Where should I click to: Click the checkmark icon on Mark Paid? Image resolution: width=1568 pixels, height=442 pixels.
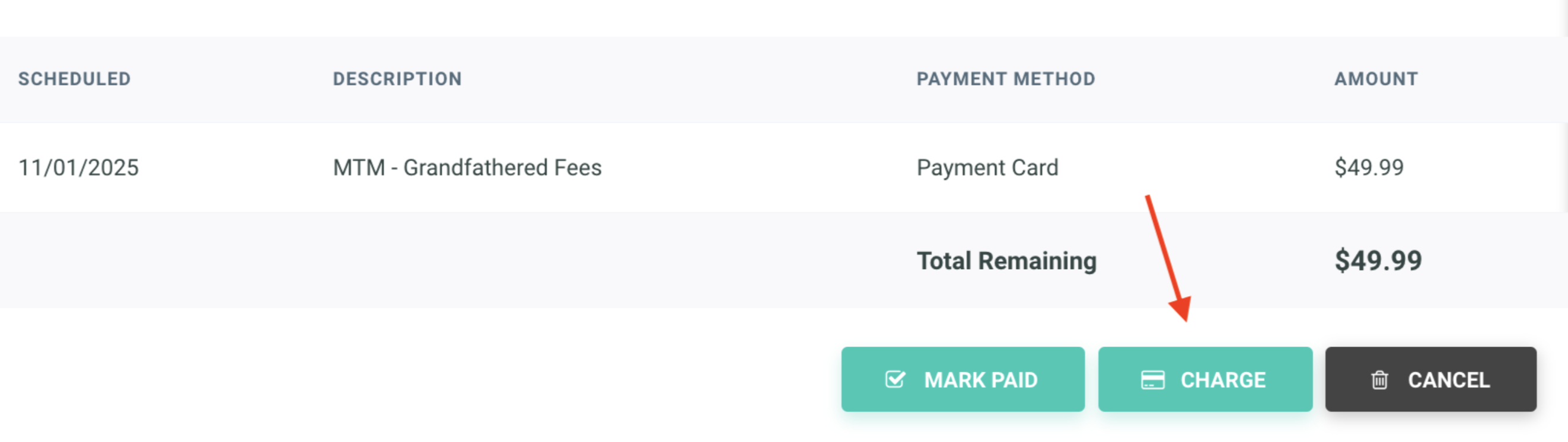point(895,379)
